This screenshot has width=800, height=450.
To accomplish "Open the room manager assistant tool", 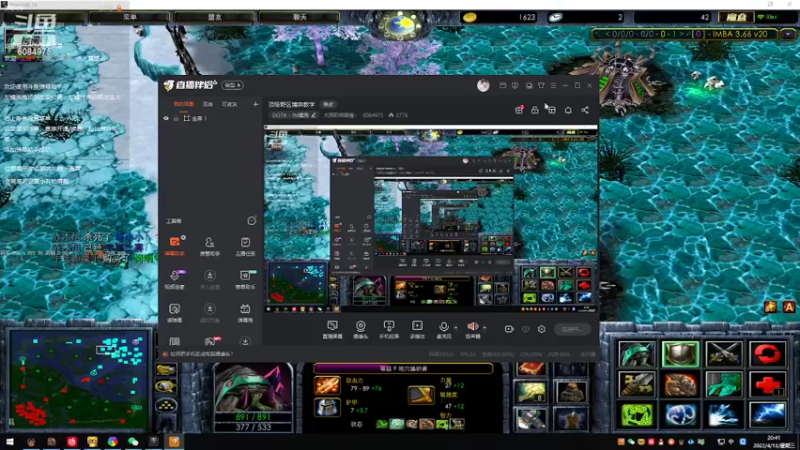I will [x=209, y=245].
